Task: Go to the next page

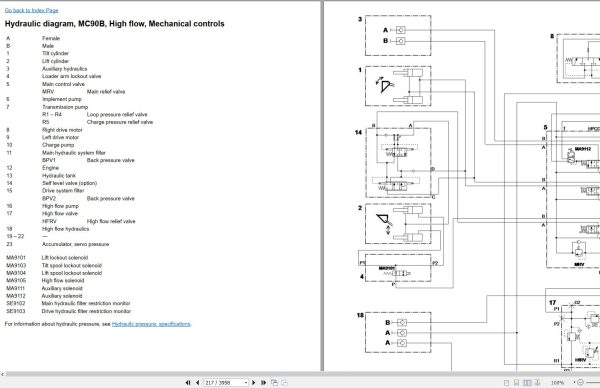Action: [253, 382]
